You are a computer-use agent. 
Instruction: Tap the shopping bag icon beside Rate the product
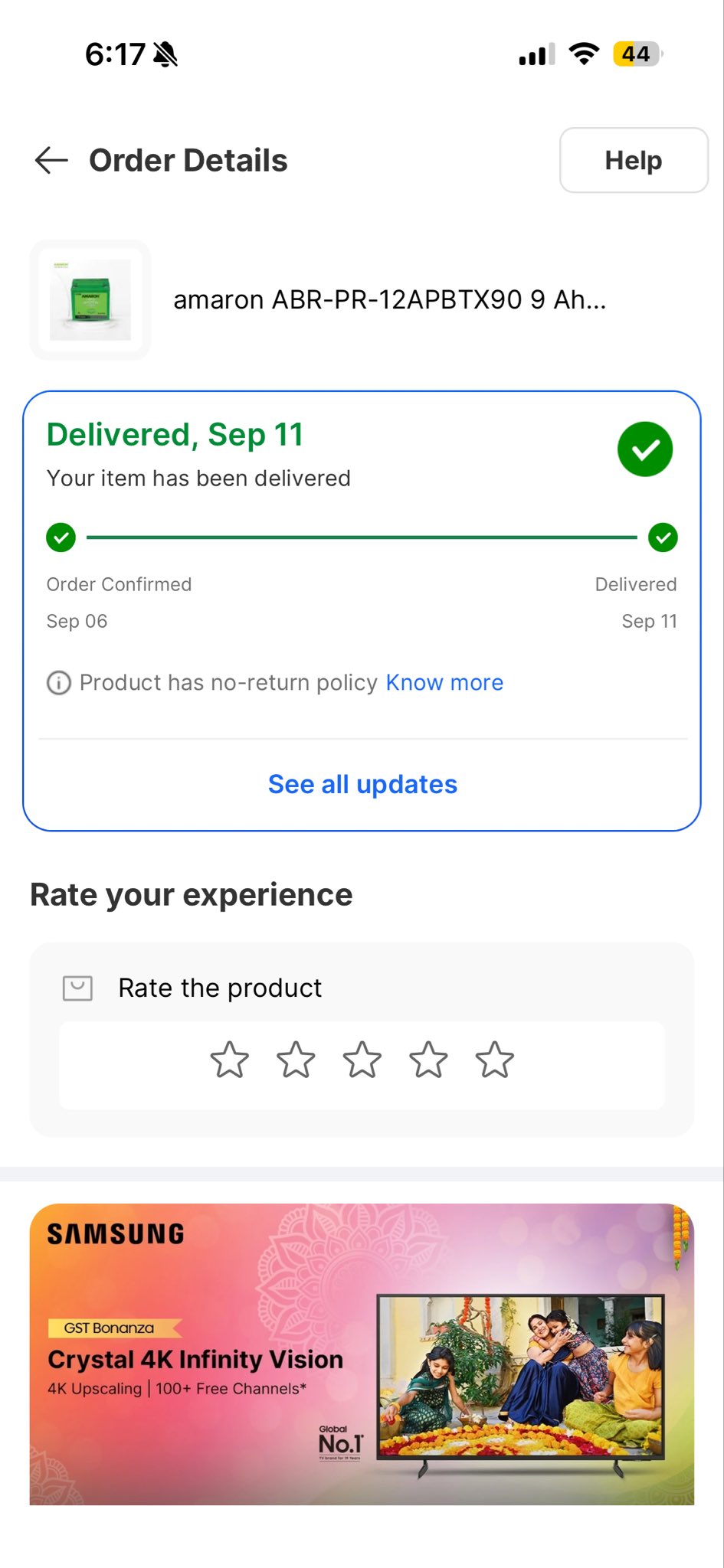point(77,988)
